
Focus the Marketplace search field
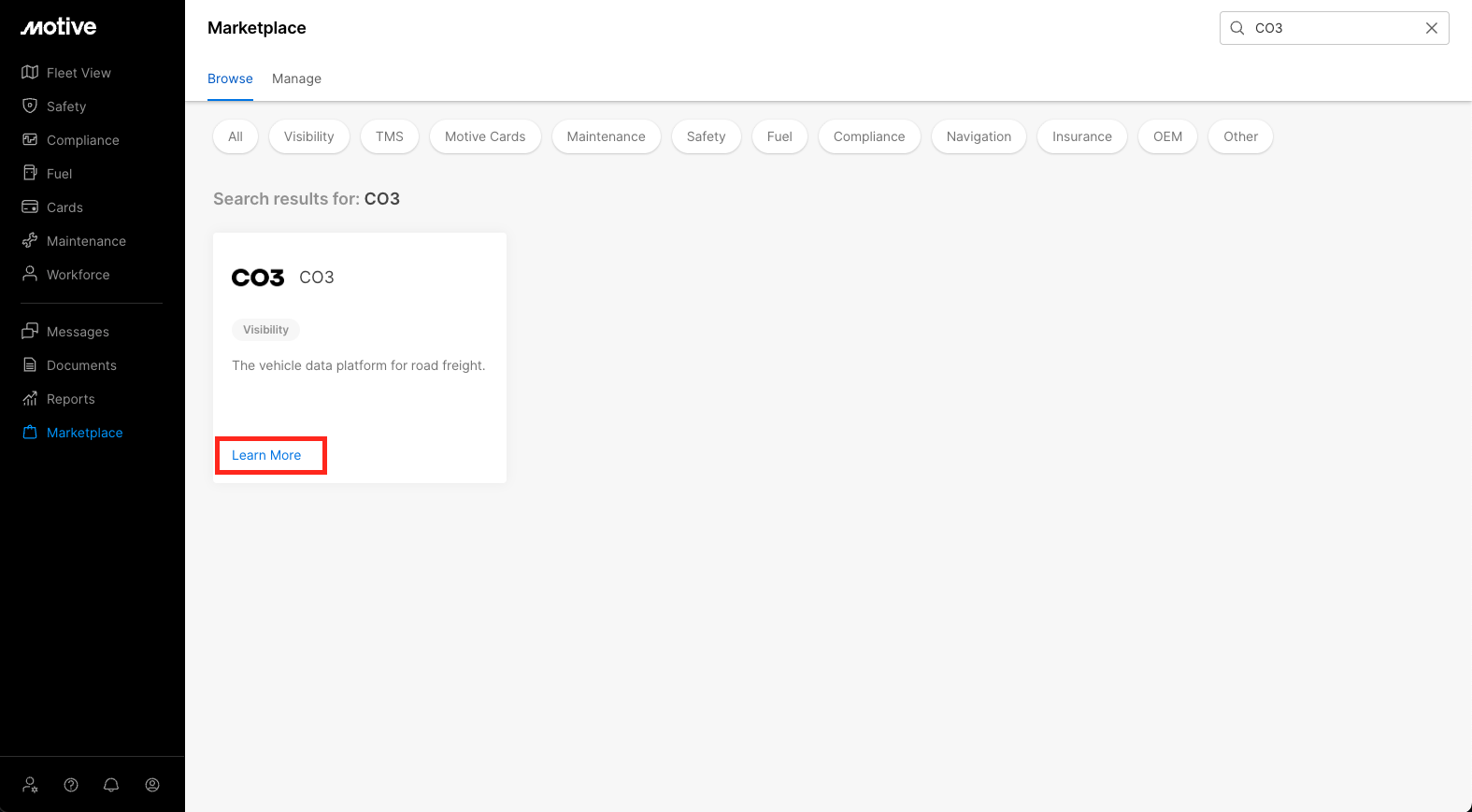coord(1334,28)
